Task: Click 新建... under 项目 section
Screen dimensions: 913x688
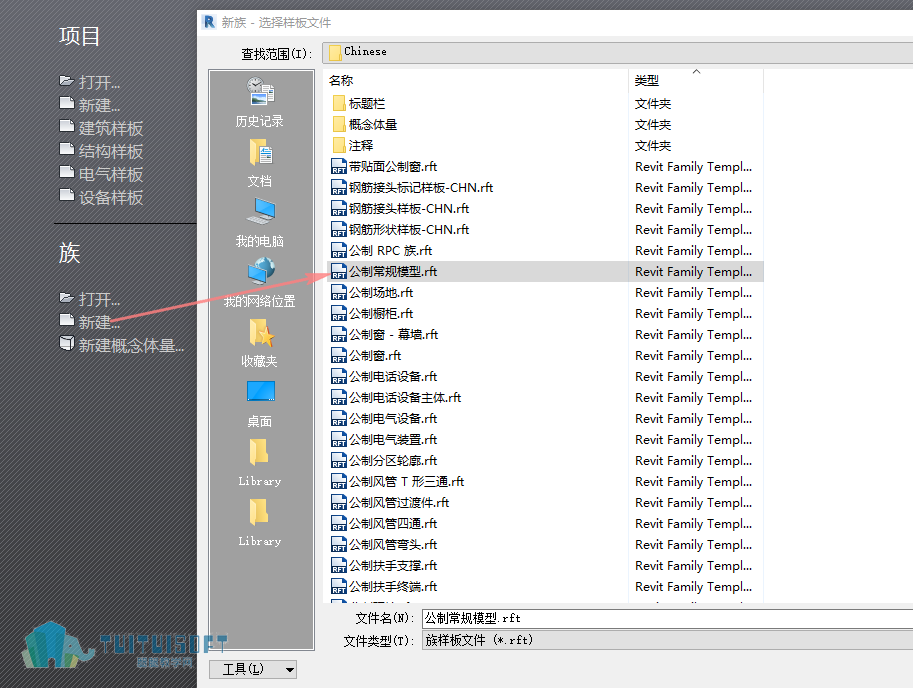Action: pyautogui.click(x=90, y=105)
